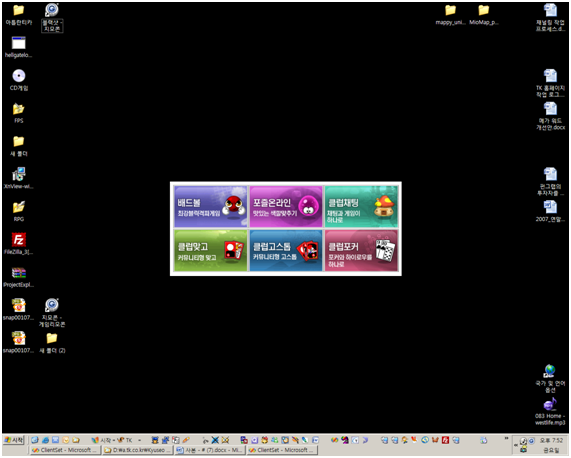Open the 클럽채팅 game banner
571x458 pixels.
361,206
